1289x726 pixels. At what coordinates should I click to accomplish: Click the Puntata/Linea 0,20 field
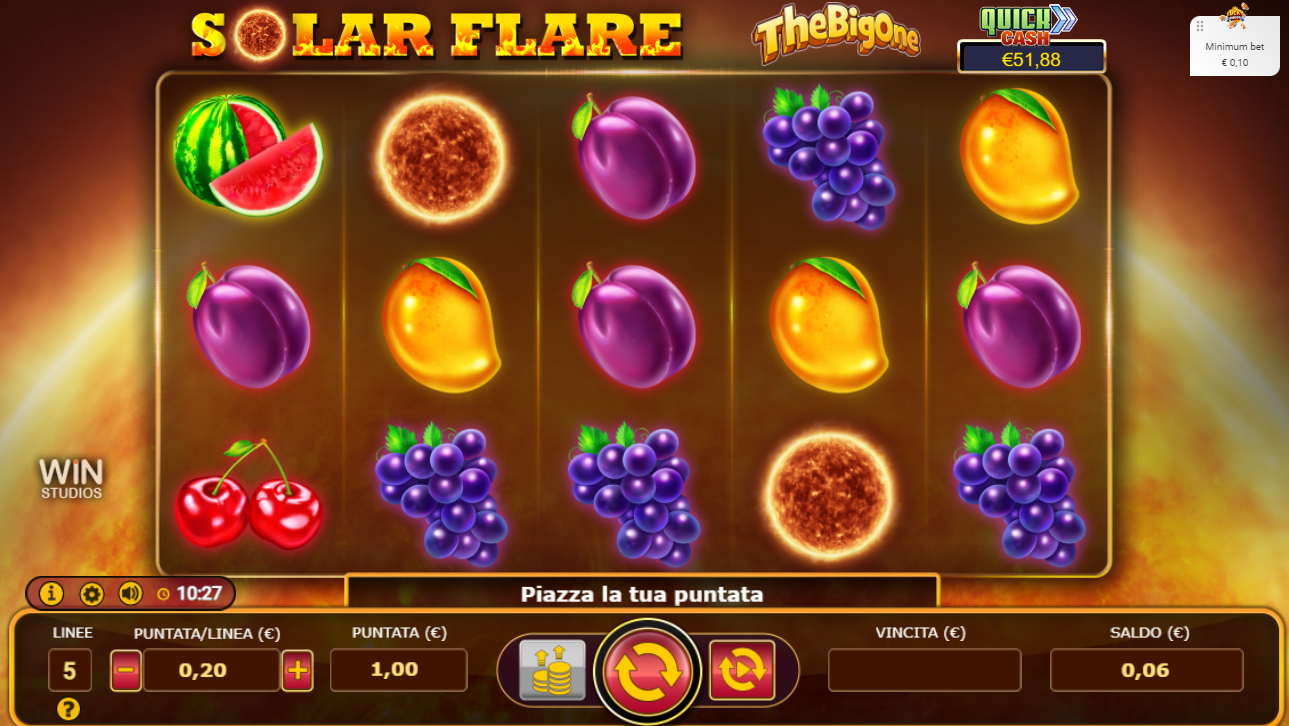(x=211, y=670)
